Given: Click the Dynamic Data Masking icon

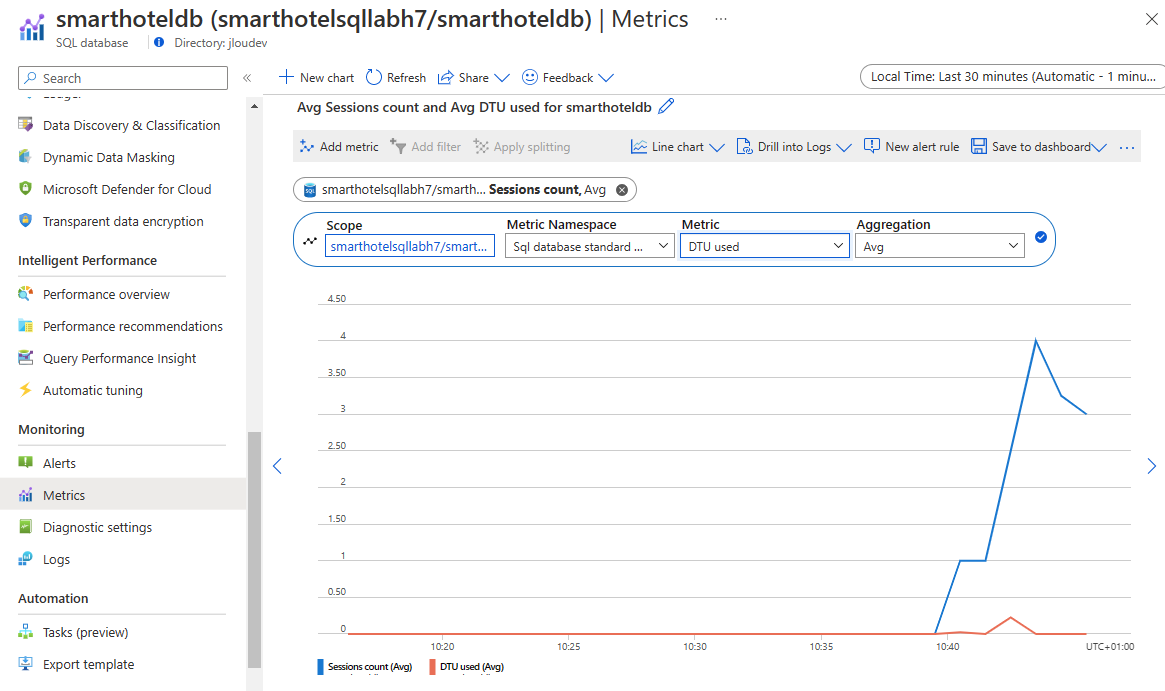Looking at the screenshot, I should point(25,157).
